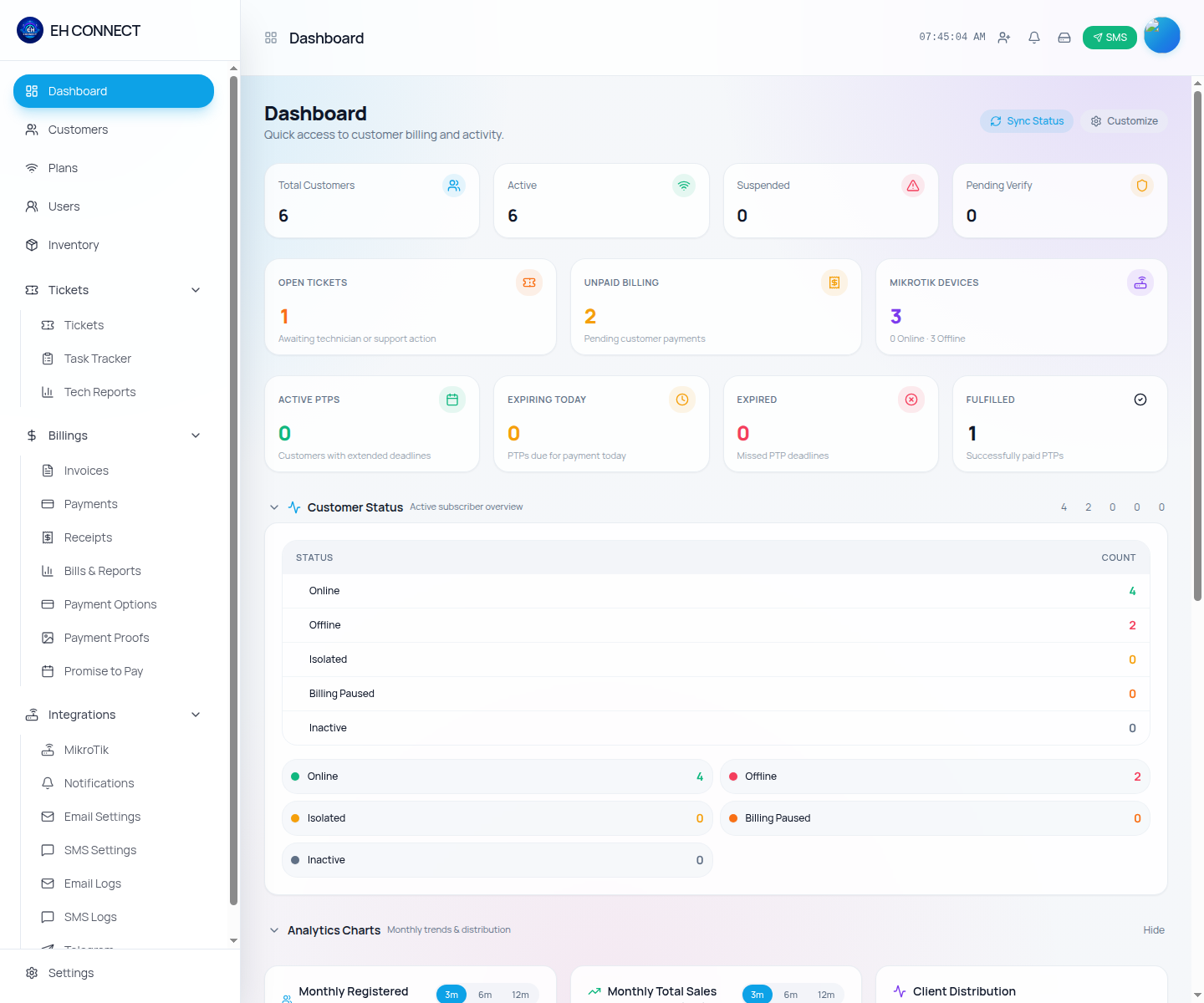Open Payments under Billings
Viewport: 1204px width, 1003px height.
click(122, 504)
